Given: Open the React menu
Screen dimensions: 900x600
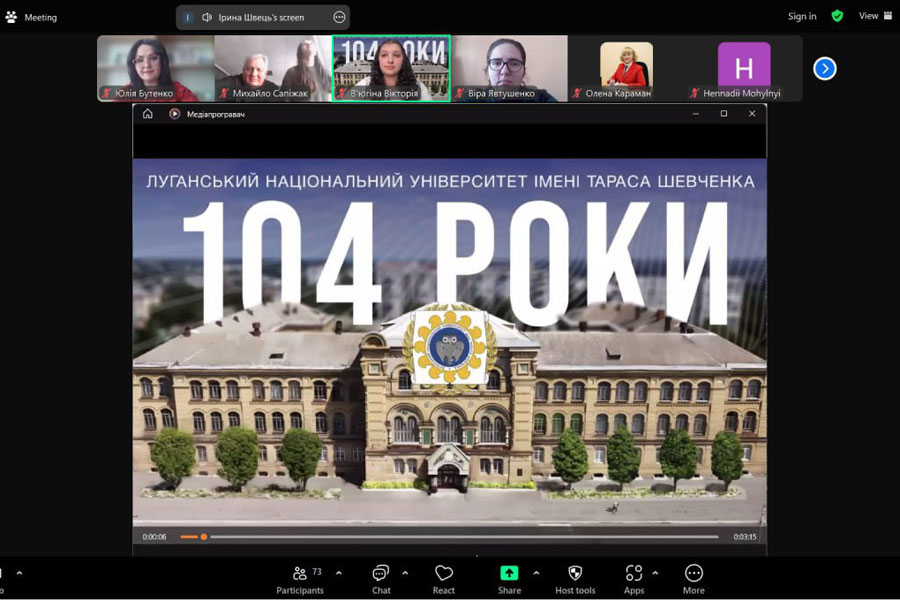Looking at the screenshot, I should [x=444, y=579].
